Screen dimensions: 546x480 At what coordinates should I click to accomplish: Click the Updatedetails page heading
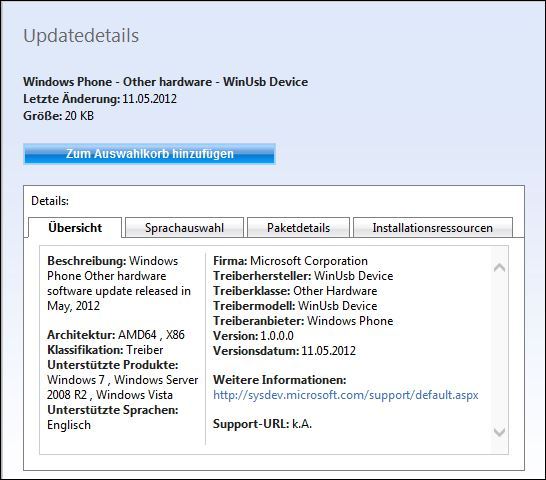(x=81, y=36)
